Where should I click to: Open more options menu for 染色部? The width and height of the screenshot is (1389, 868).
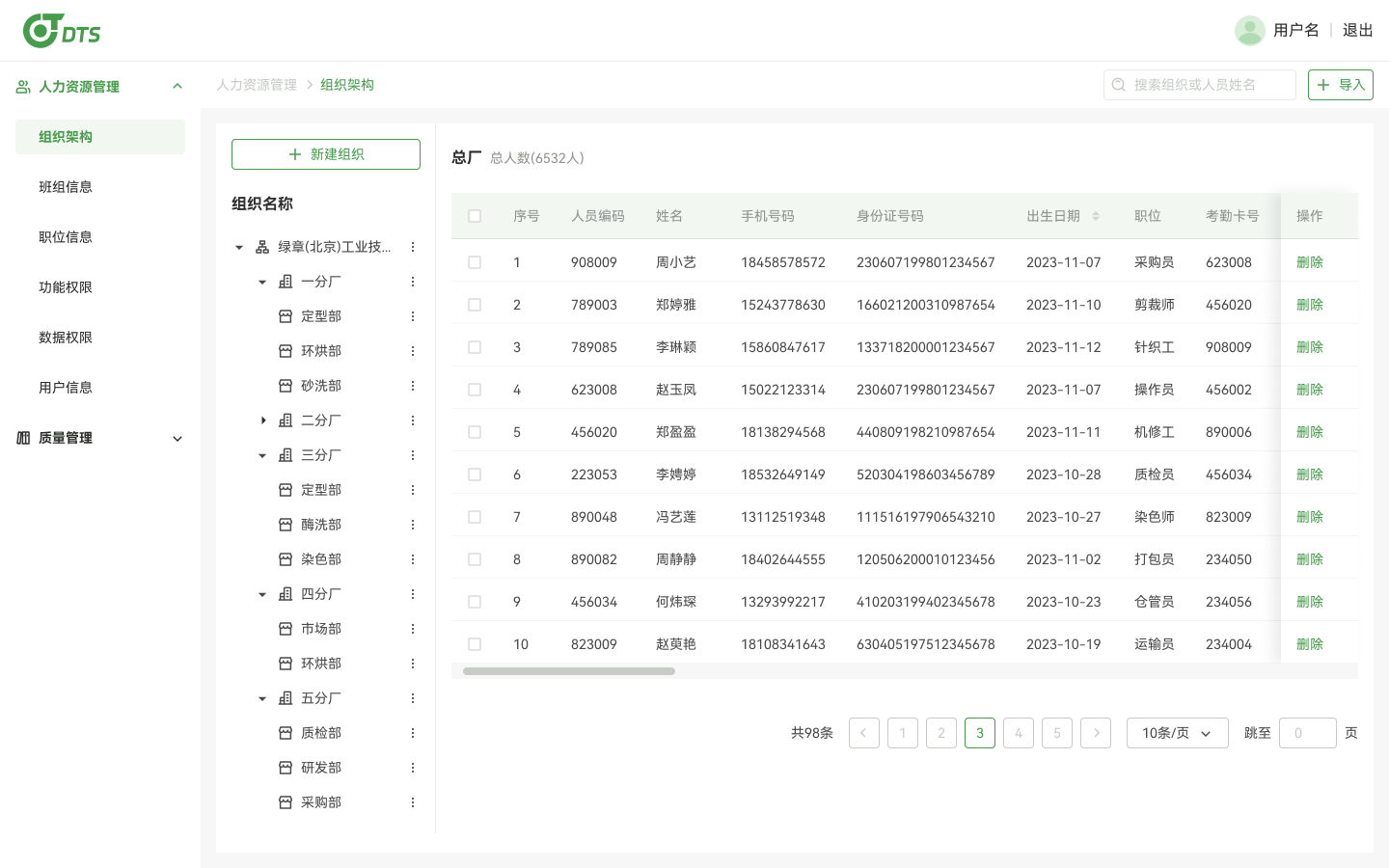click(x=413, y=559)
